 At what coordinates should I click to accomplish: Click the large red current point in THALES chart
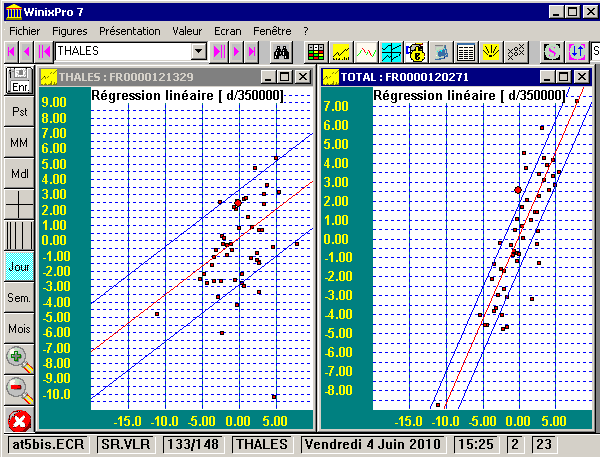(x=238, y=203)
